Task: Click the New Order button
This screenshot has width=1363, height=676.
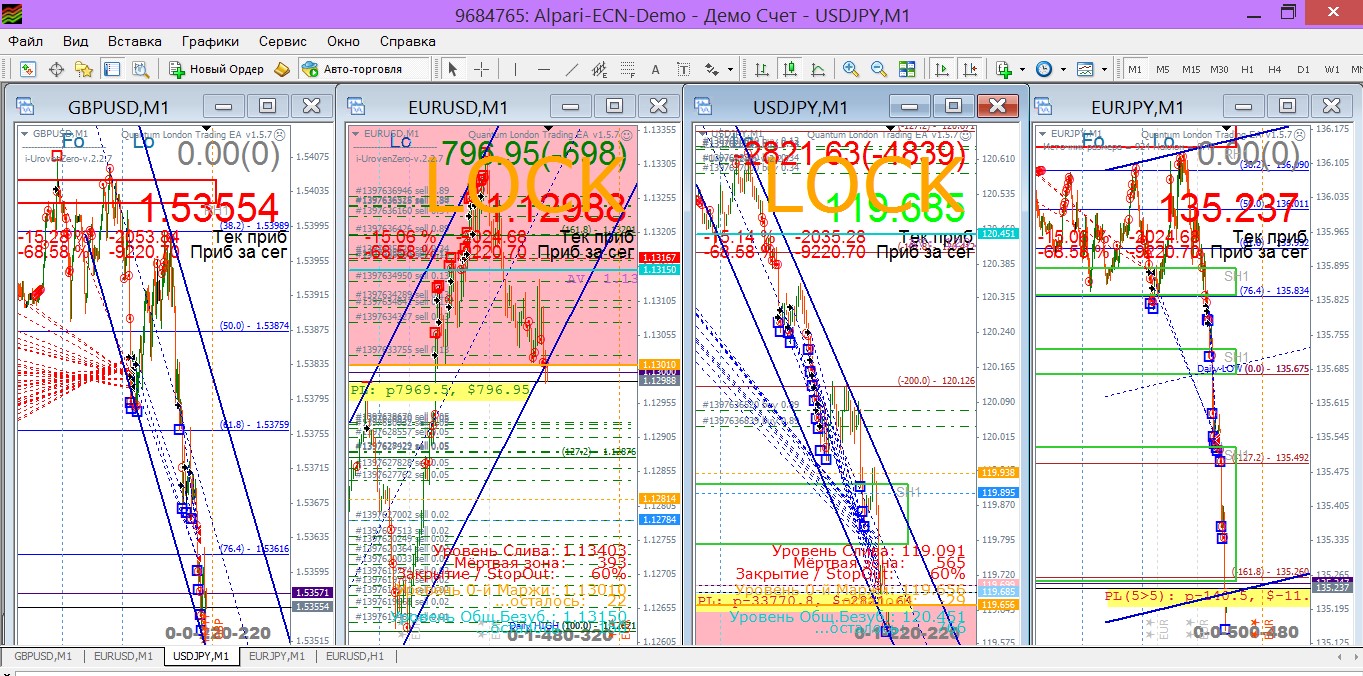Action: pos(217,69)
